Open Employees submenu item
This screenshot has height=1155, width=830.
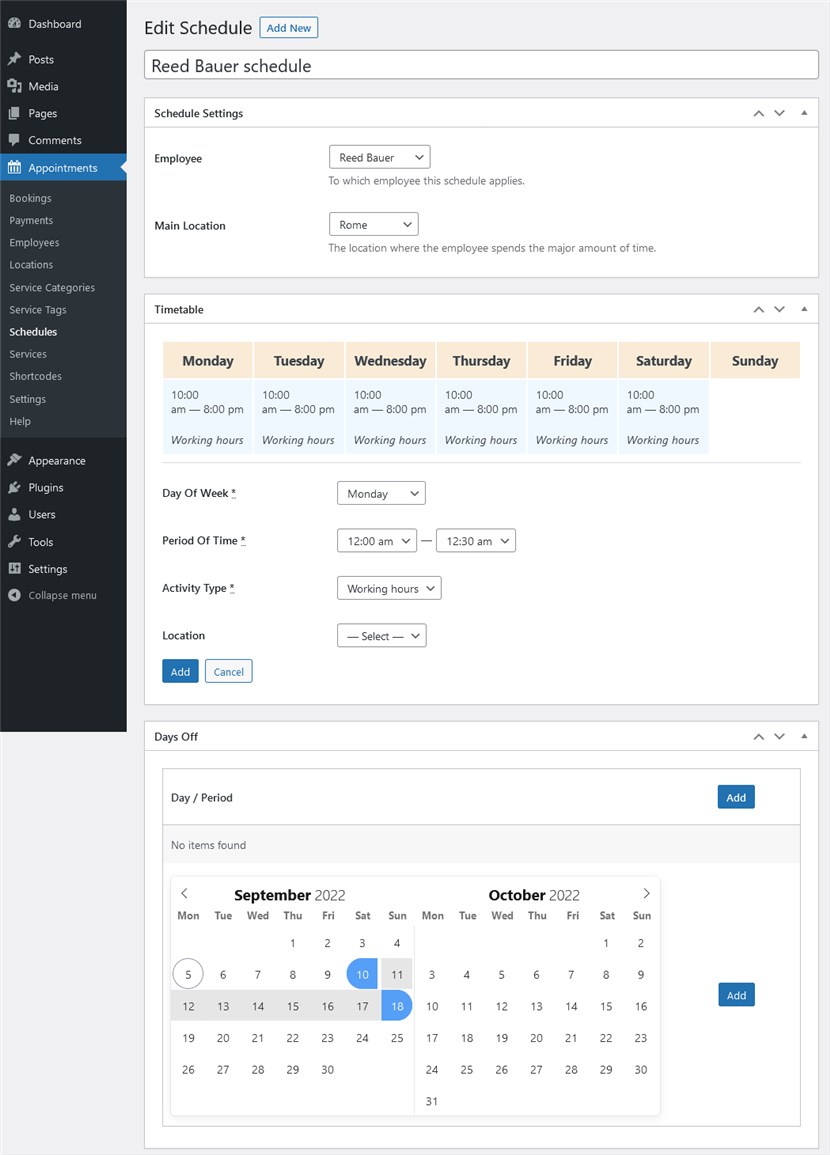[x=34, y=242]
